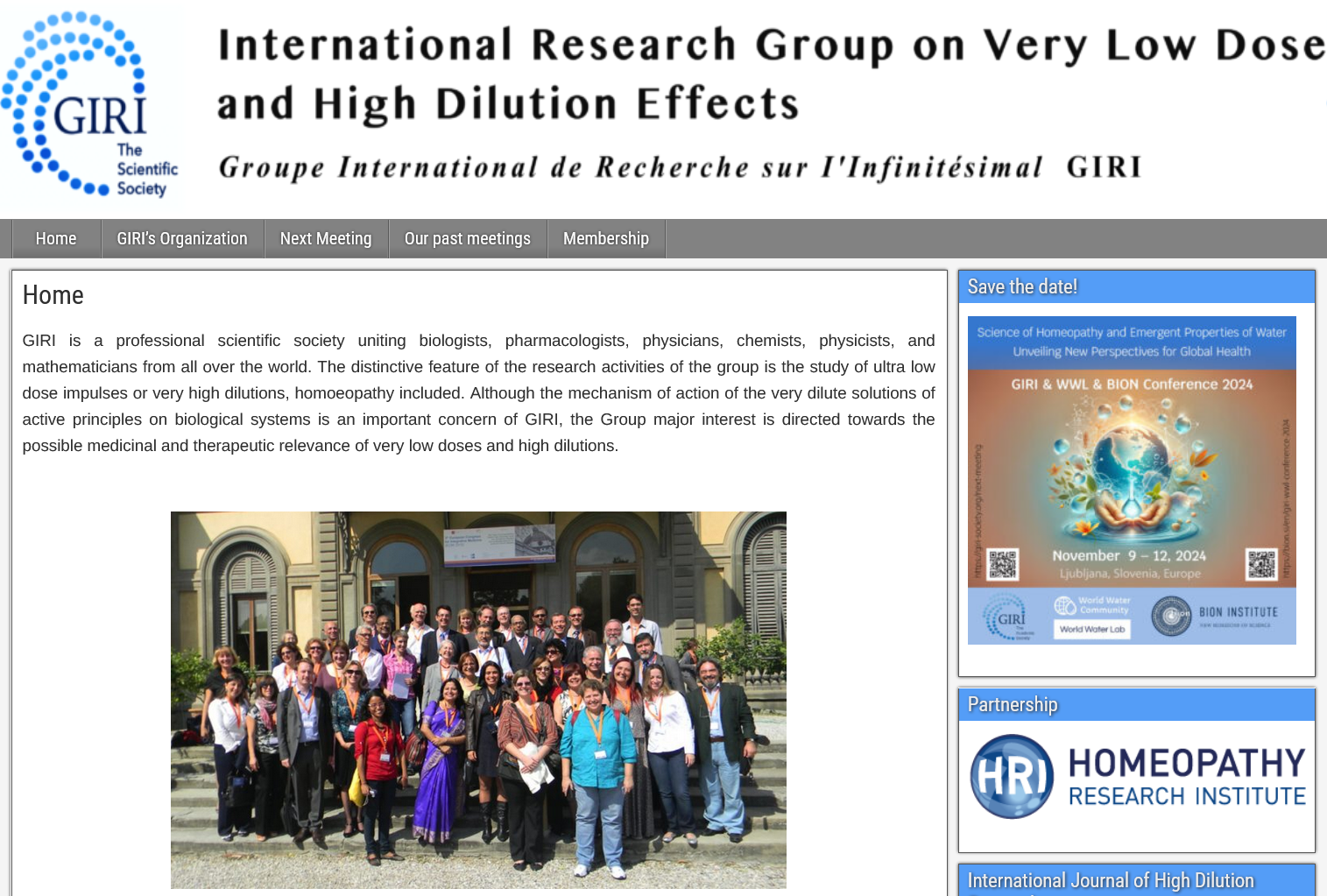
Task: Click small GIRI logo at poster bottom
Action: click(1006, 617)
